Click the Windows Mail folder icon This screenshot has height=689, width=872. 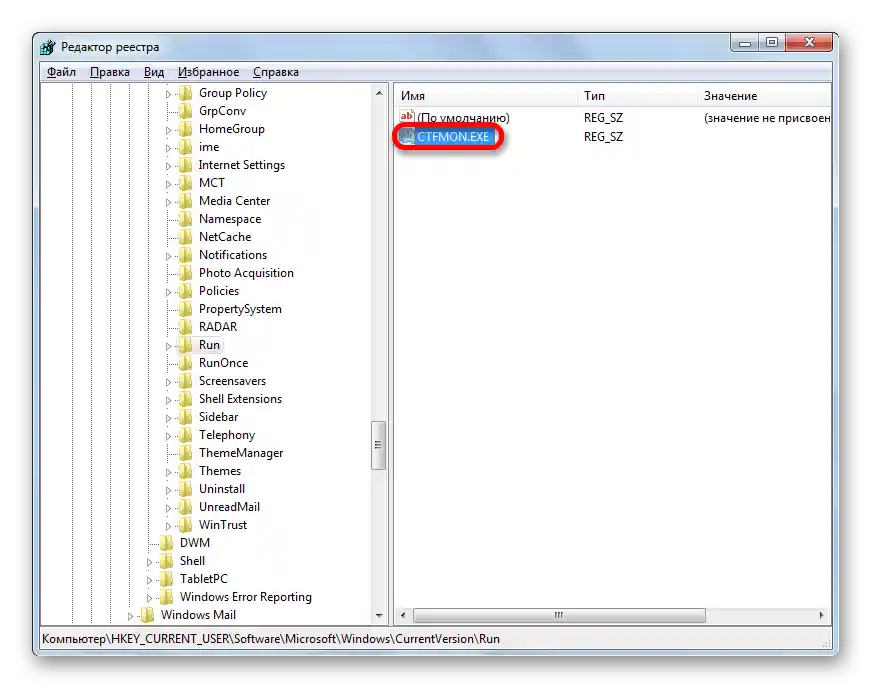click(x=147, y=614)
